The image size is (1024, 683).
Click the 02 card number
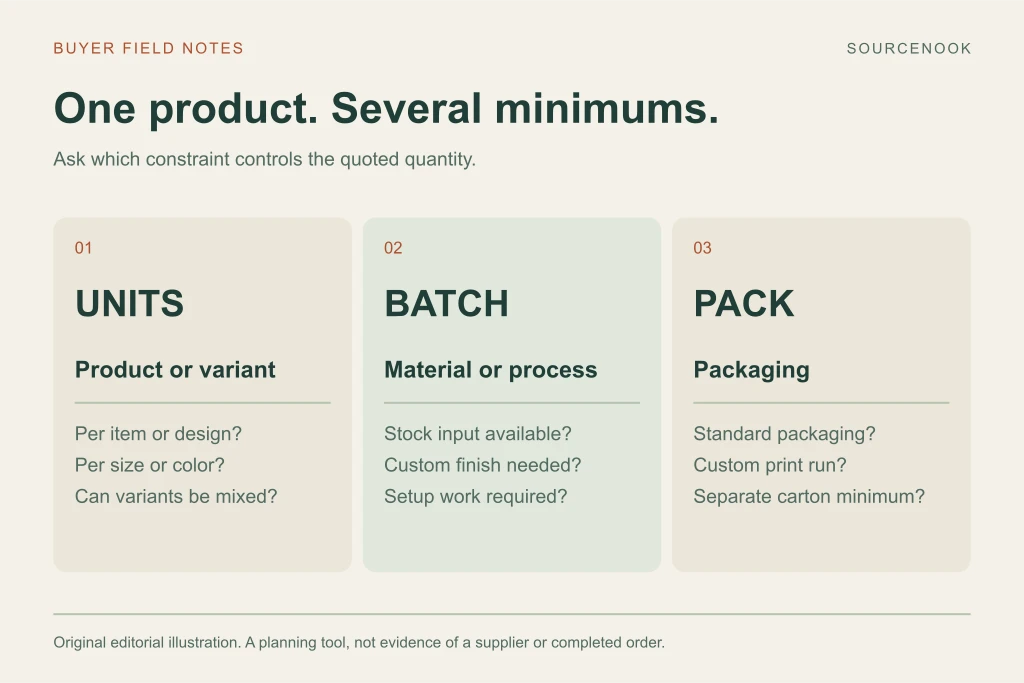click(x=393, y=248)
